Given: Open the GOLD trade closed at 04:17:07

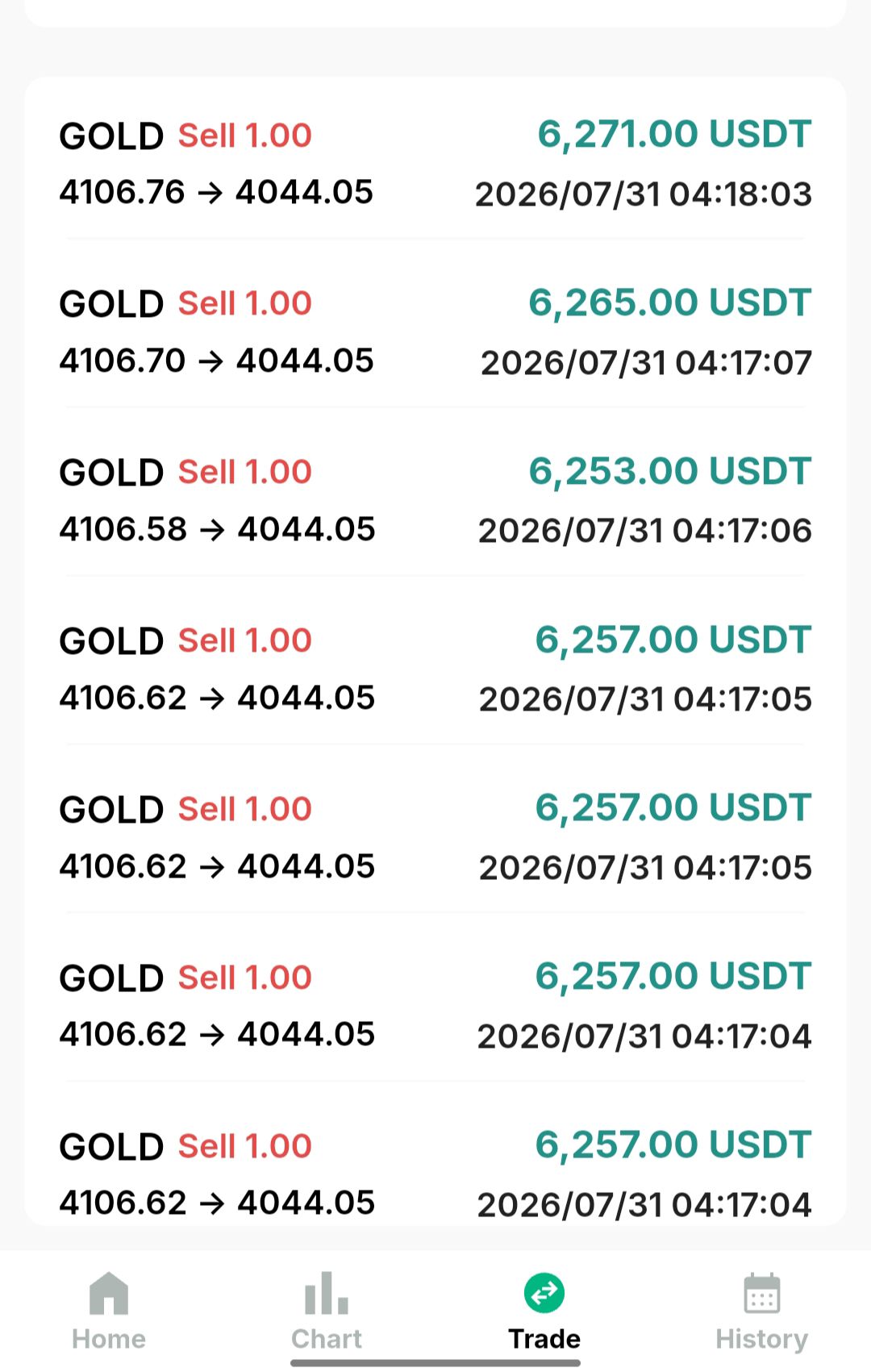Looking at the screenshot, I should [435, 332].
